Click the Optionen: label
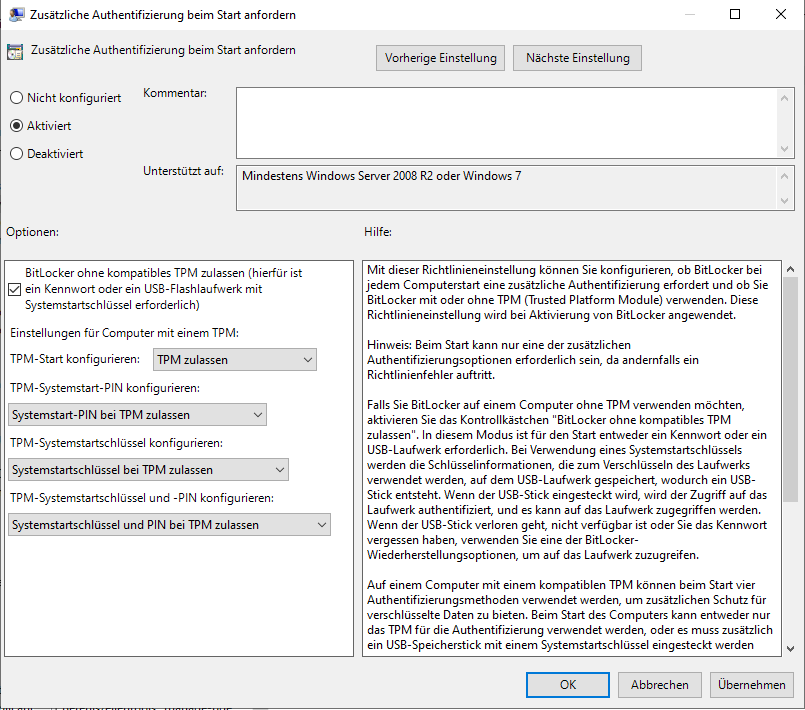 (32, 232)
